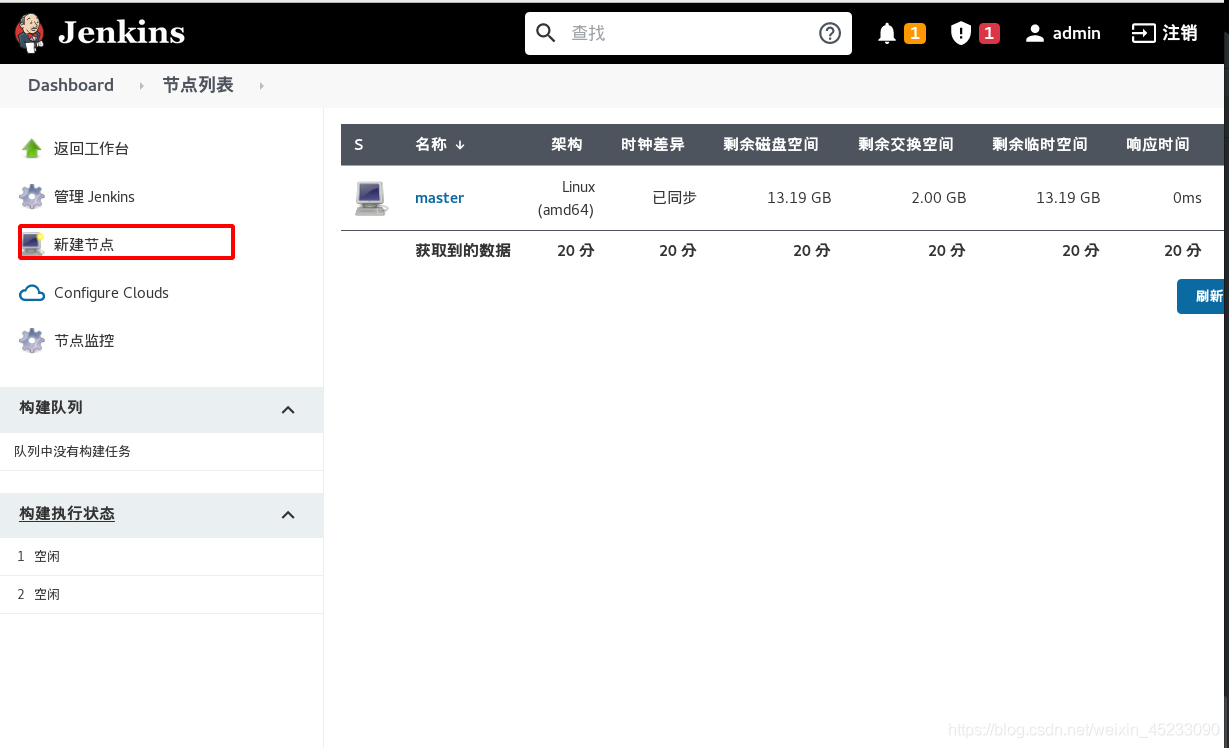Screen dimensions: 1229x748
Task: Collapse the 构建队列 panel chevron
Action: click(x=288, y=409)
